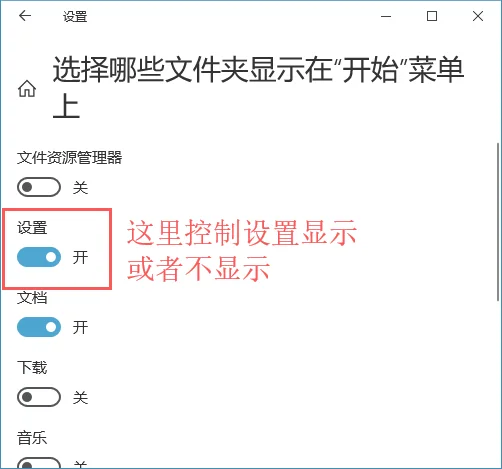Image resolution: width=502 pixels, height=469 pixels.
Task: Select the 下载 option label
Action: [32, 368]
